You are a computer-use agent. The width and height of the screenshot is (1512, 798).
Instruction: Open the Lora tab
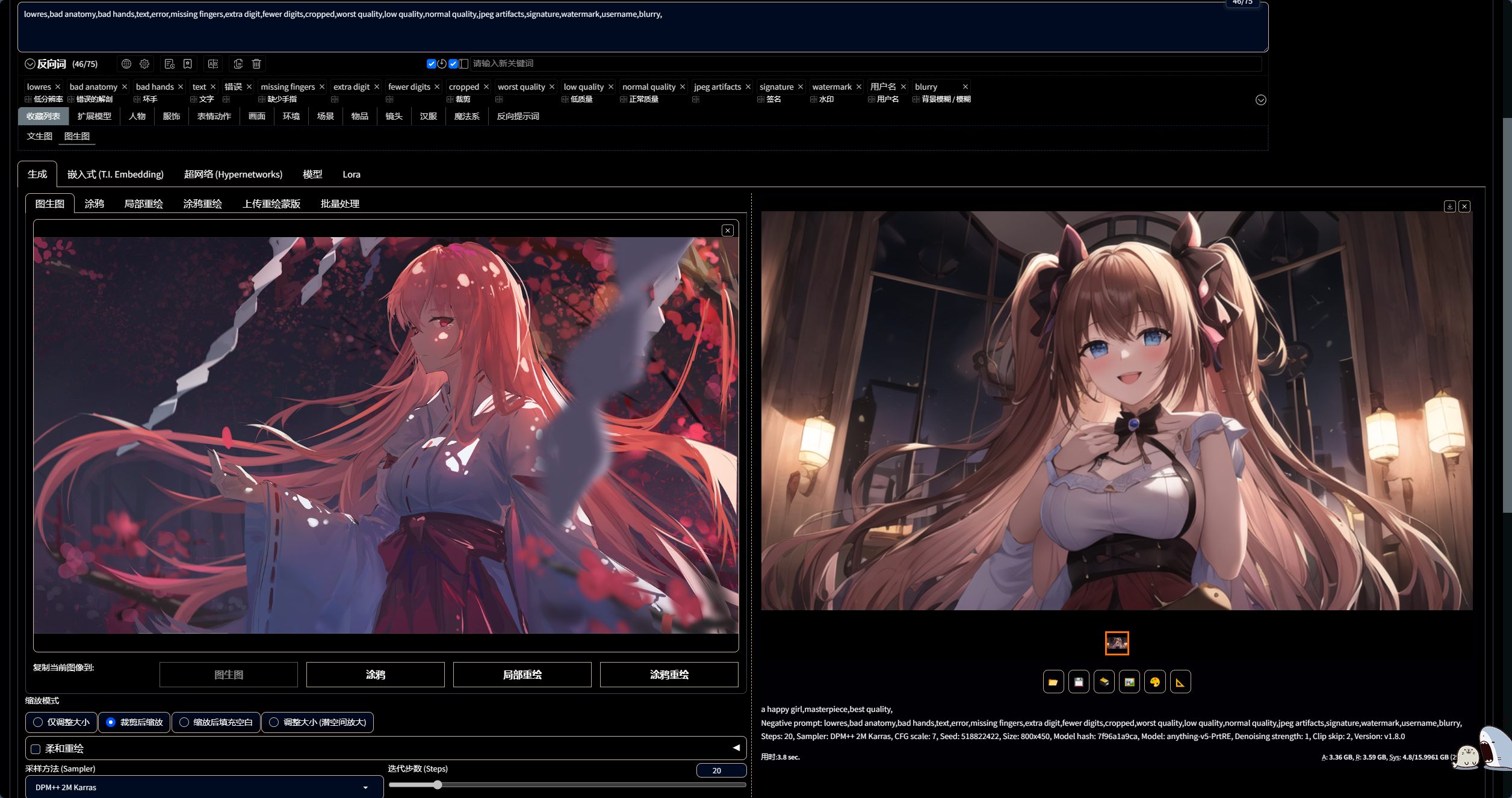[x=351, y=175]
